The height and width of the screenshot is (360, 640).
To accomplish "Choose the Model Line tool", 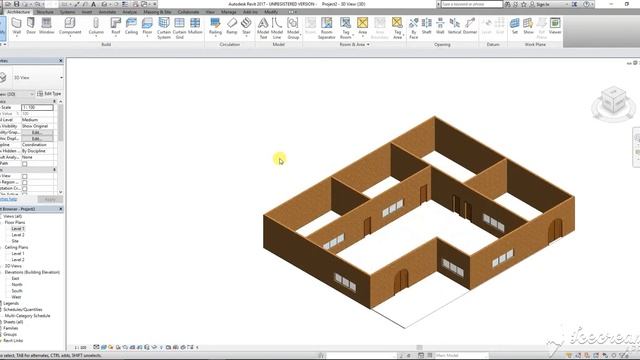I will [277, 28].
